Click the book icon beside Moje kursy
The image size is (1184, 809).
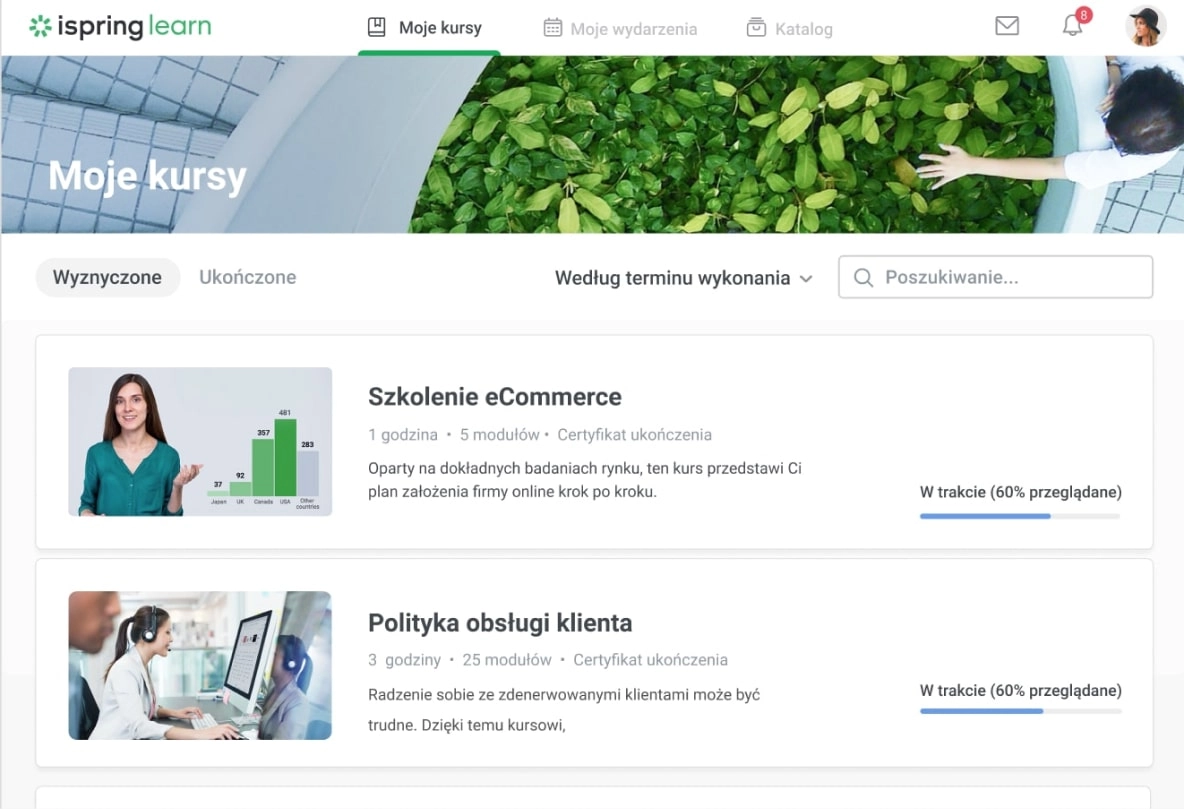click(376, 27)
